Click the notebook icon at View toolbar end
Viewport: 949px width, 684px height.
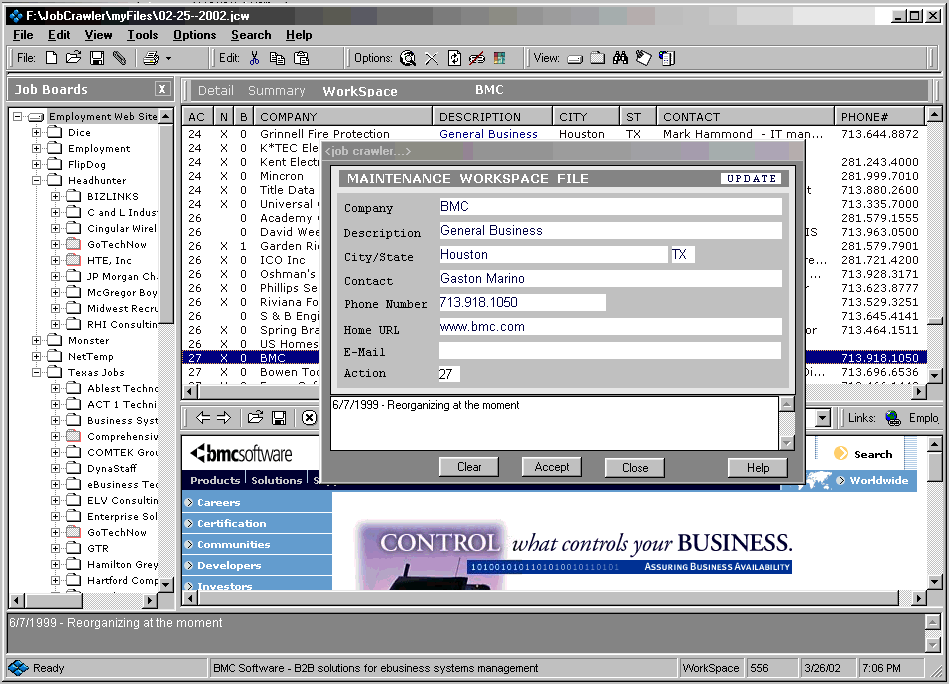[667, 58]
